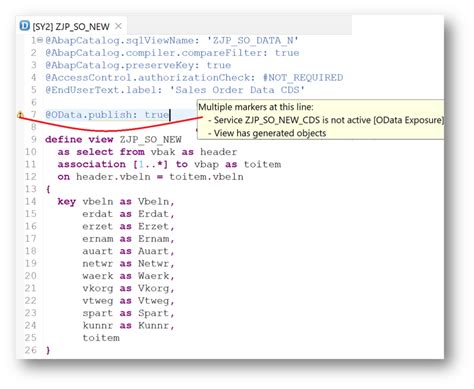Click the association cardinality [1..*]
The height and width of the screenshot is (389, 474).
(x=150, y=164)
